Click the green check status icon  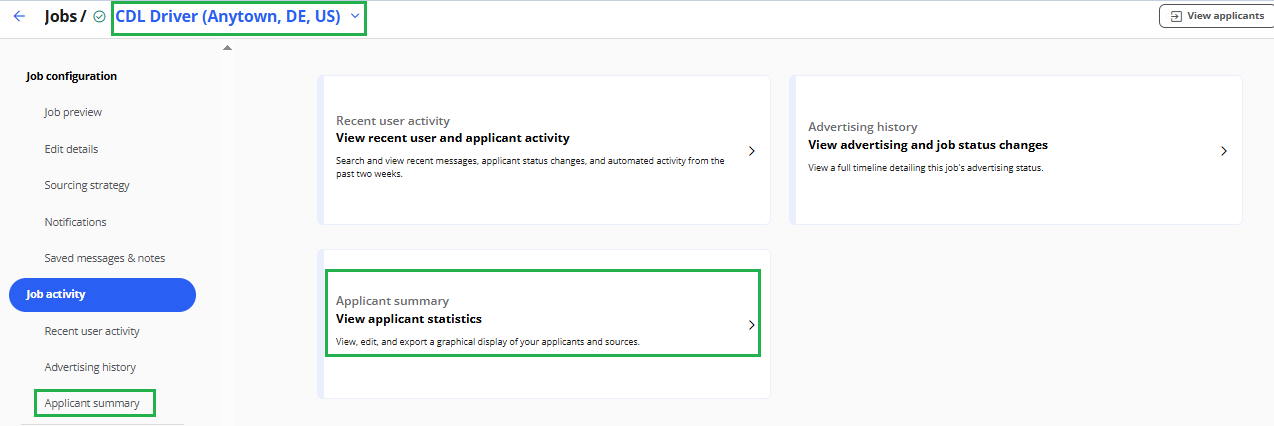pos(99,17)
